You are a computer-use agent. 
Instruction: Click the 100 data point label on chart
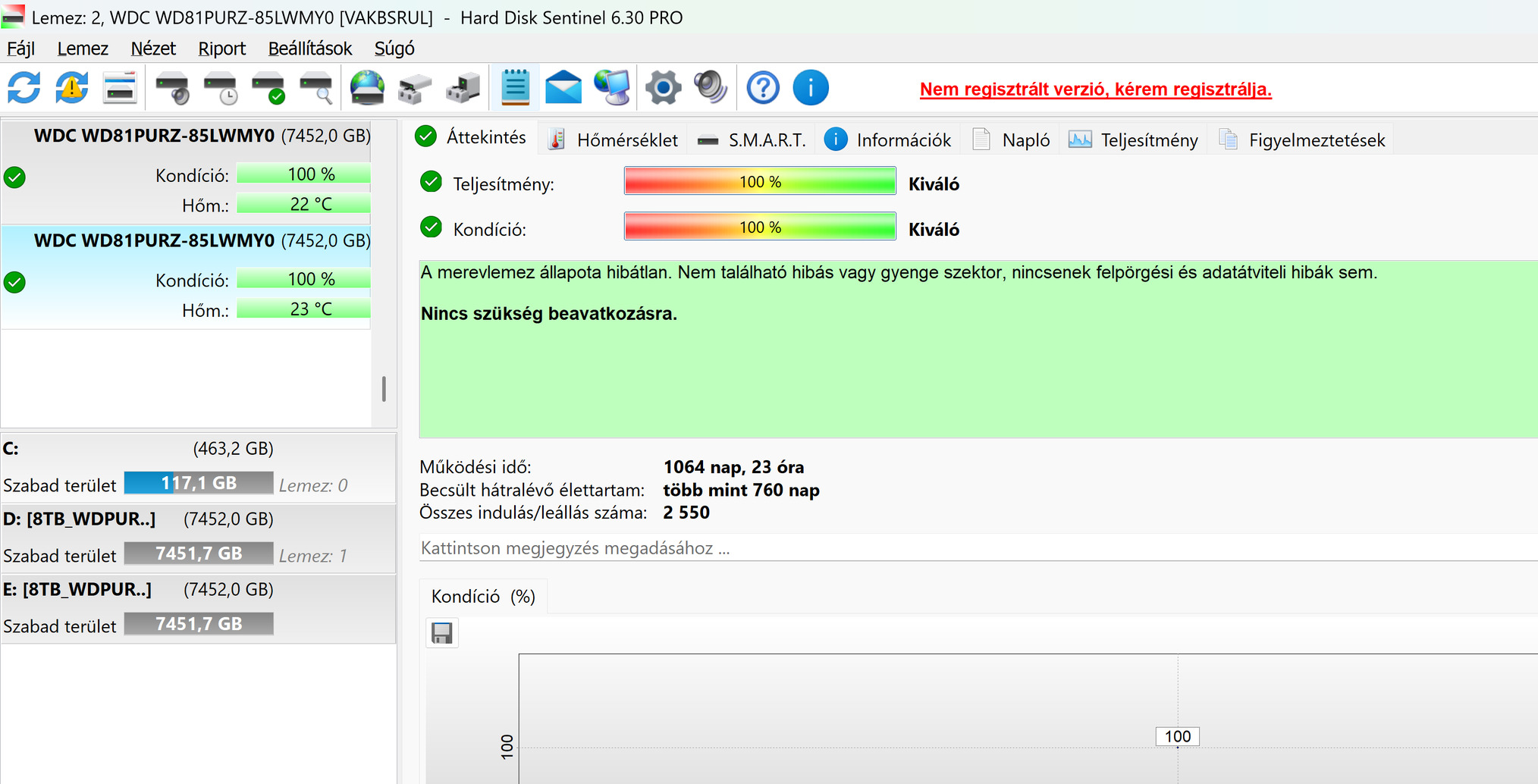(x=1178, y=736)
